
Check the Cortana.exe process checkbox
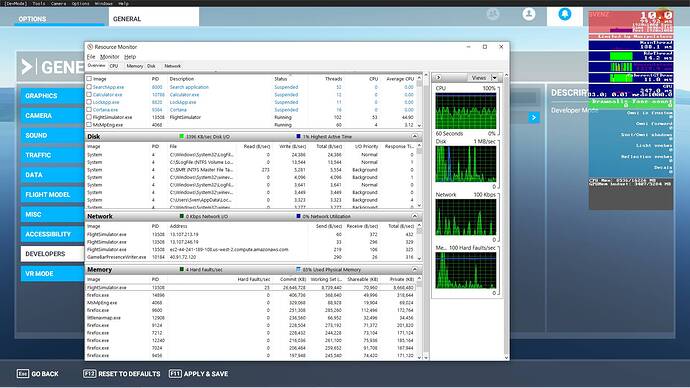pyautogui.click(x=89, y=110)
